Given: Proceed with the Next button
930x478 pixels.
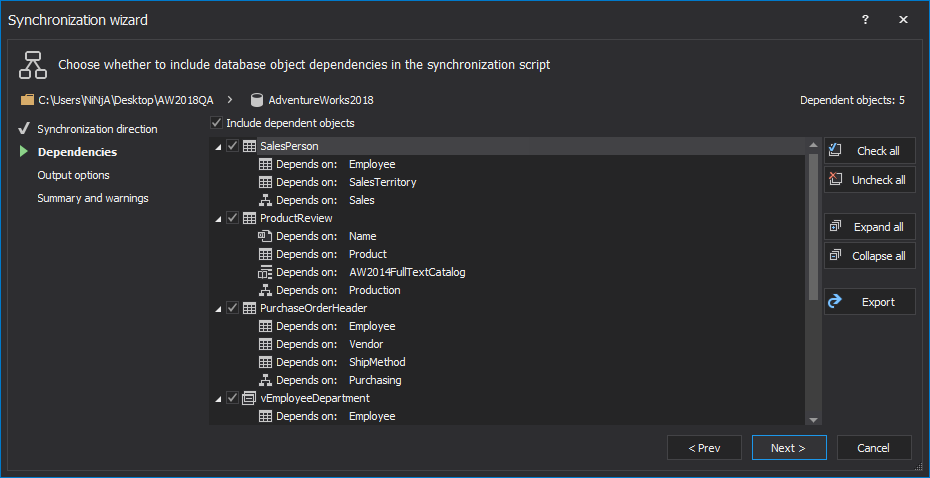Looking at the screenshot, I should (x=789, y=448).
